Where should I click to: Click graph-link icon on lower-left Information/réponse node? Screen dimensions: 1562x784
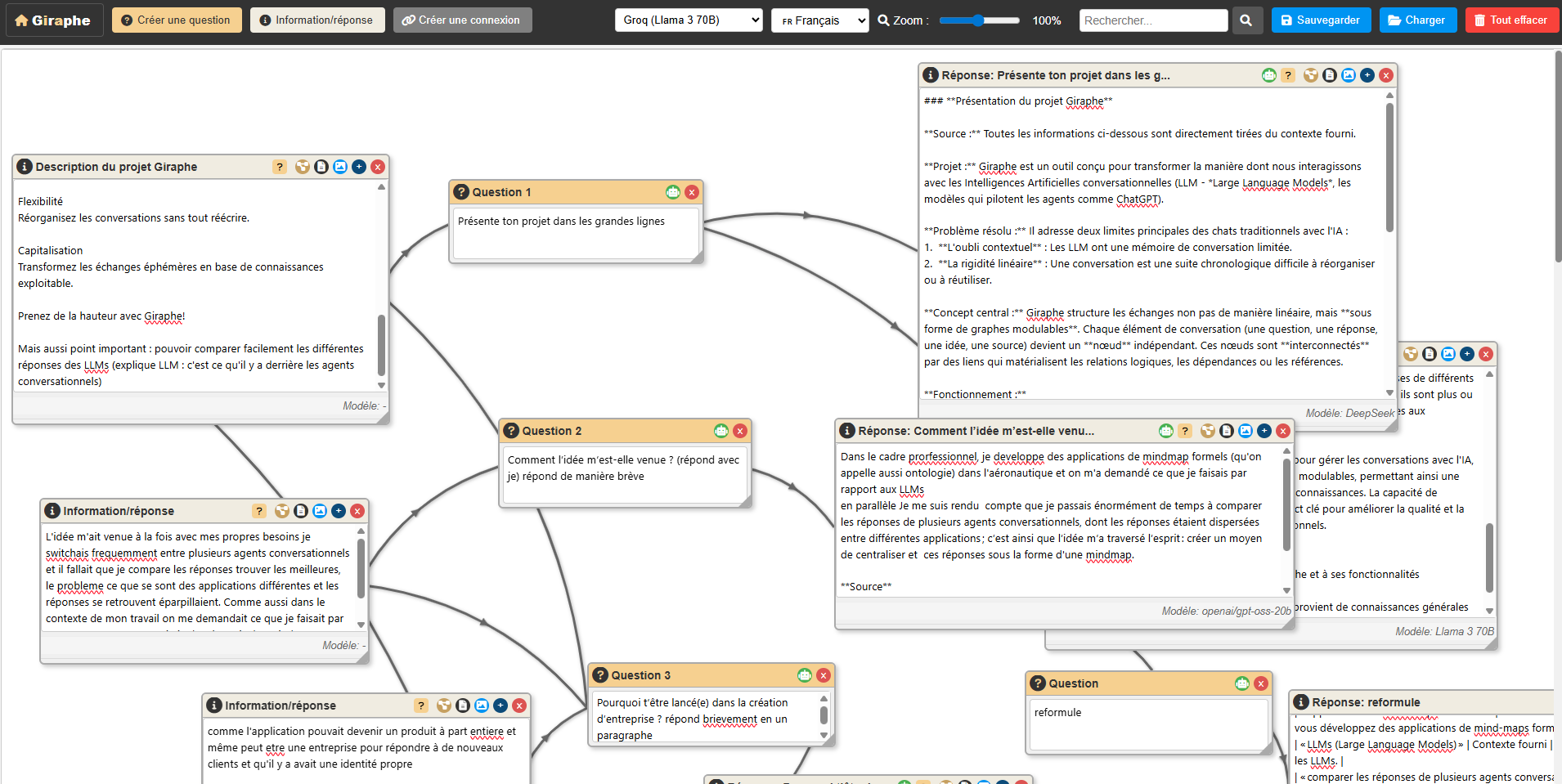(x=444, y=706)
